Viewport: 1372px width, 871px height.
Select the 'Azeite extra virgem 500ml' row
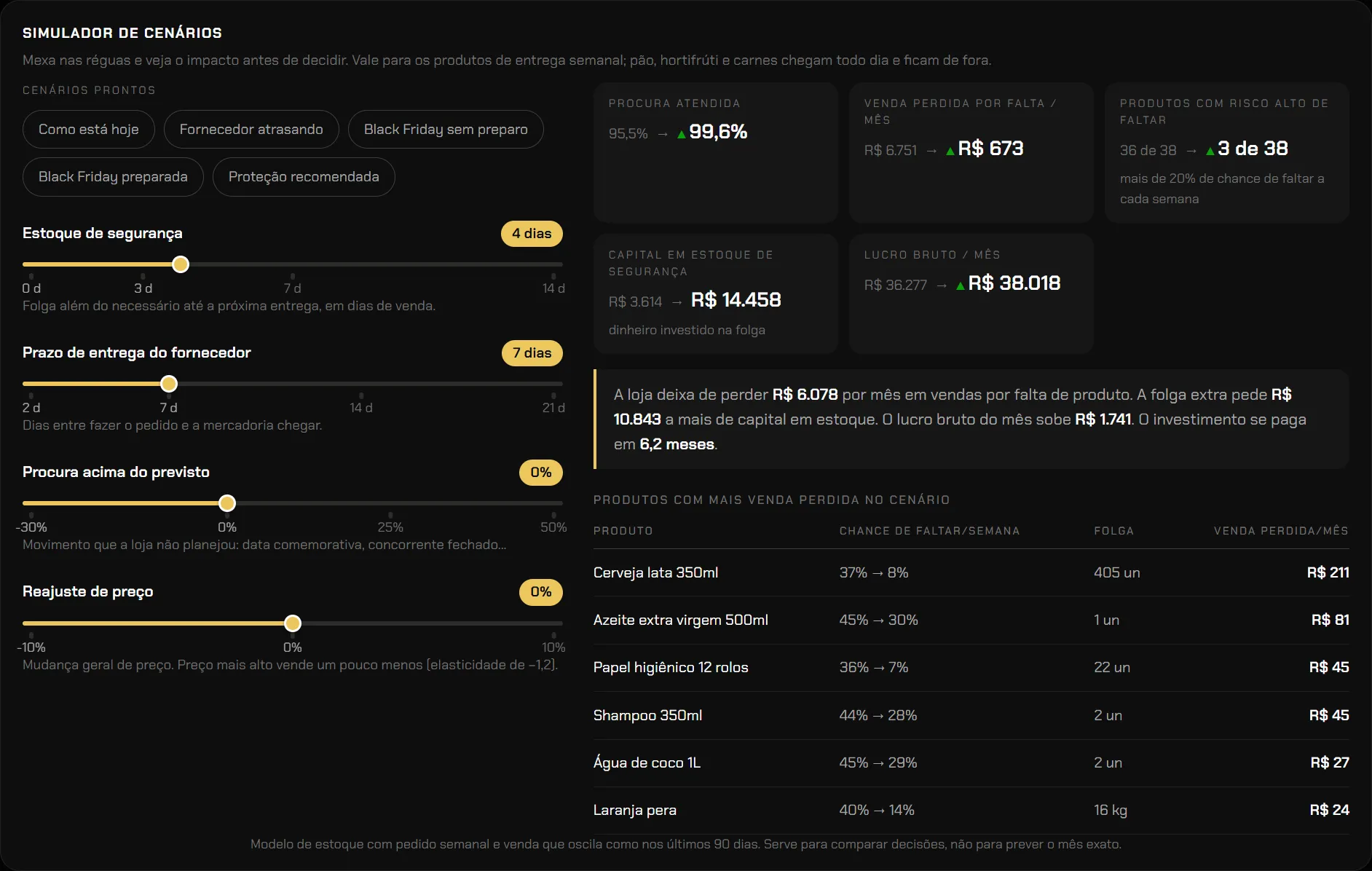click(x=971, y=620)
